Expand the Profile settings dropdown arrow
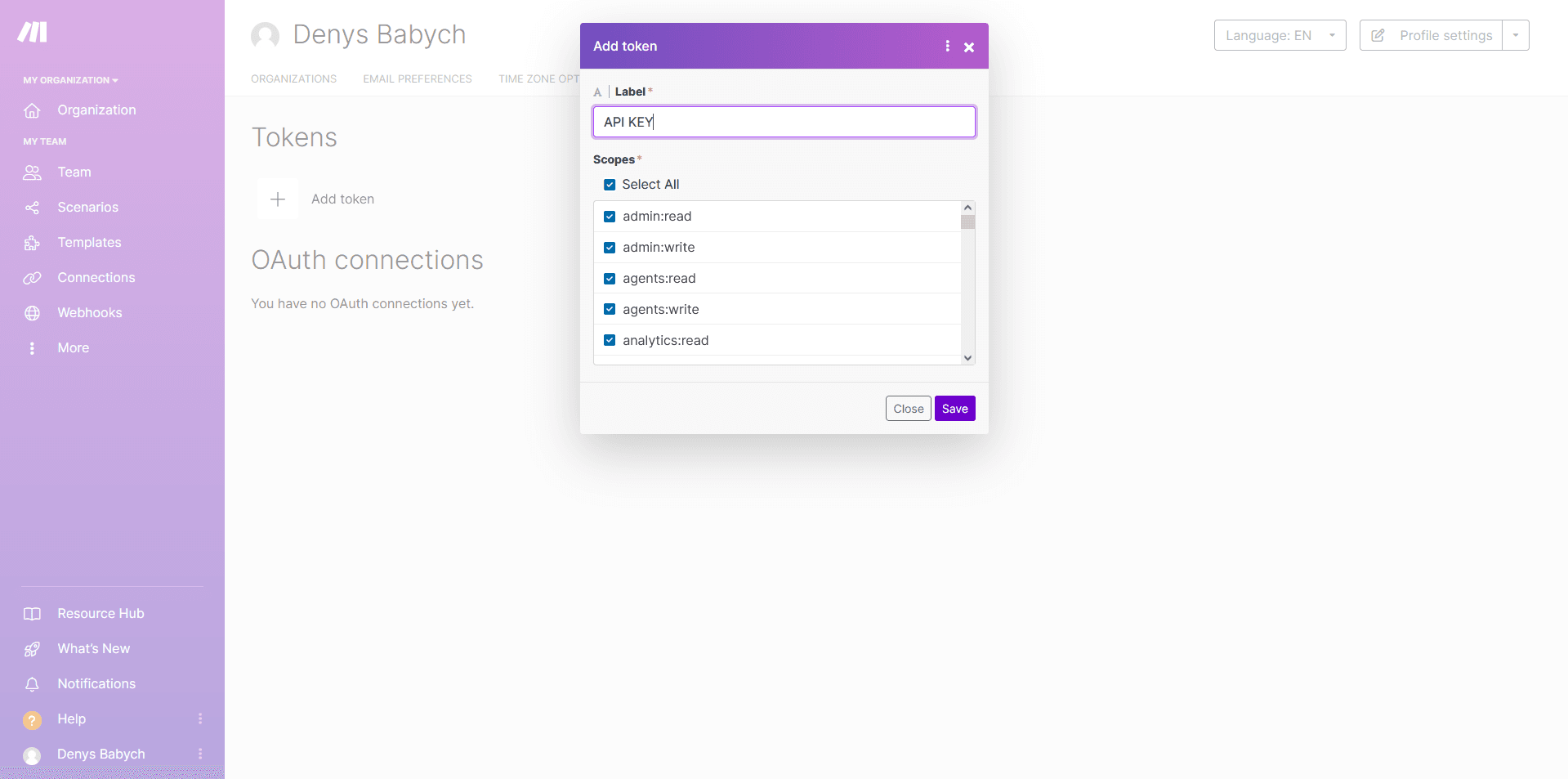 1516,35
